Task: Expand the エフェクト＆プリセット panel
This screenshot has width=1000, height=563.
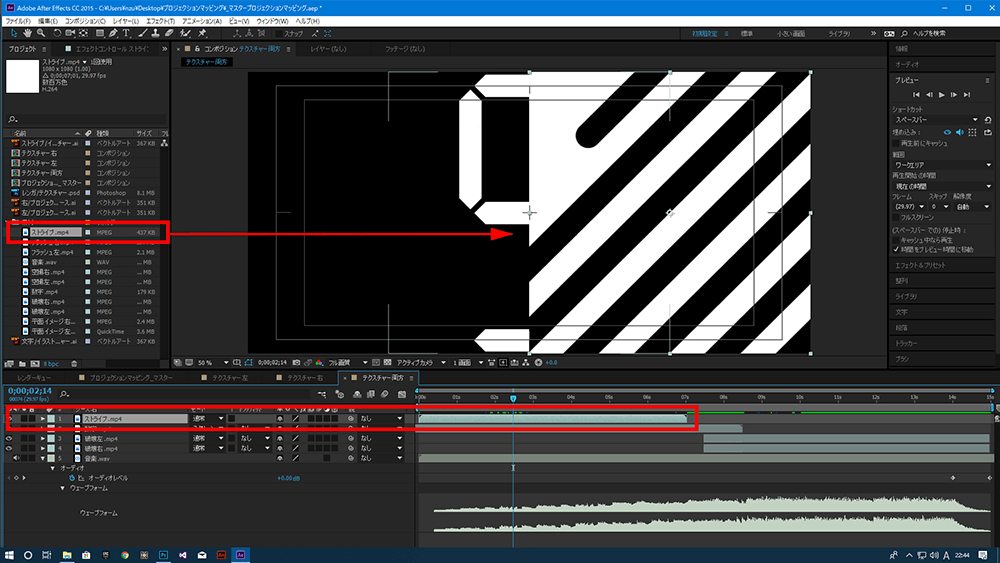Action: [920, 265]
